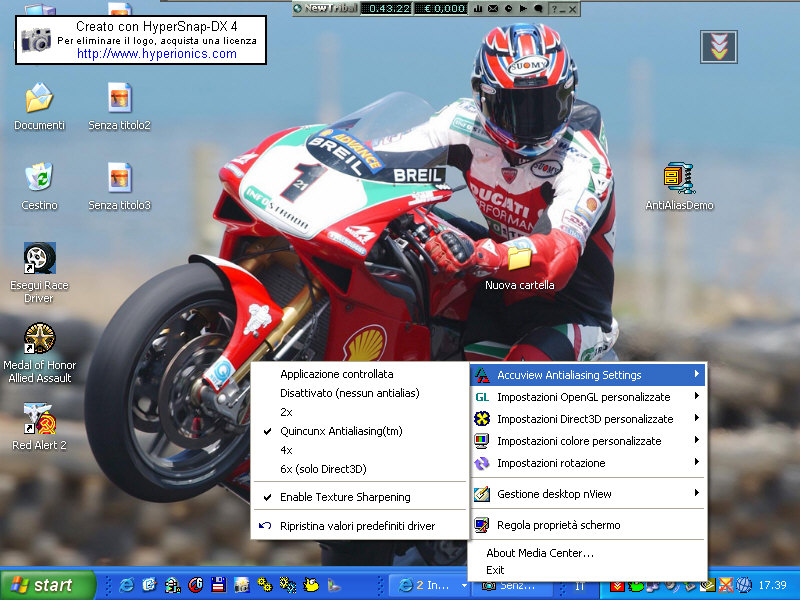
Task: Click the NewTribal € 0,000 cost display
Action: (441, 9)
